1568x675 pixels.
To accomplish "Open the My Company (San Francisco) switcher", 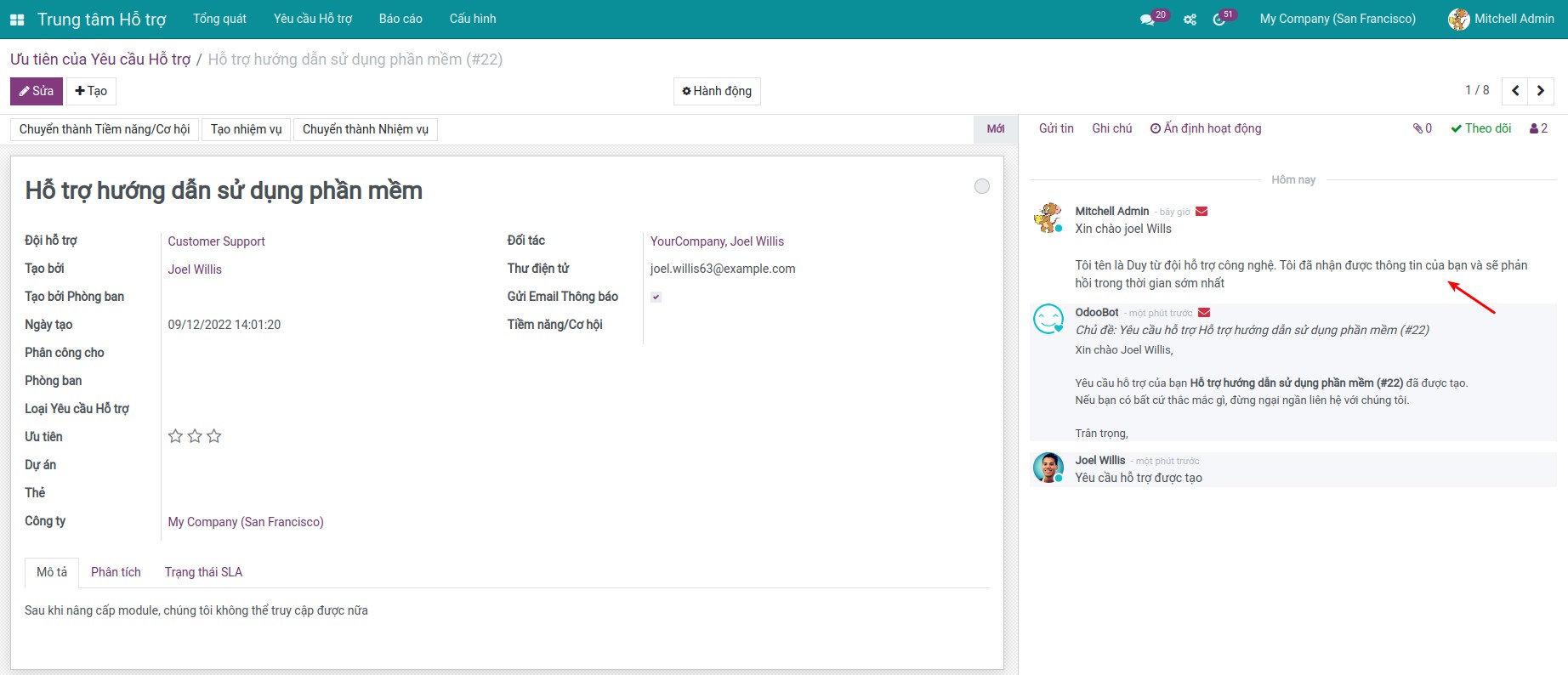I will (x=1338, y=19).
